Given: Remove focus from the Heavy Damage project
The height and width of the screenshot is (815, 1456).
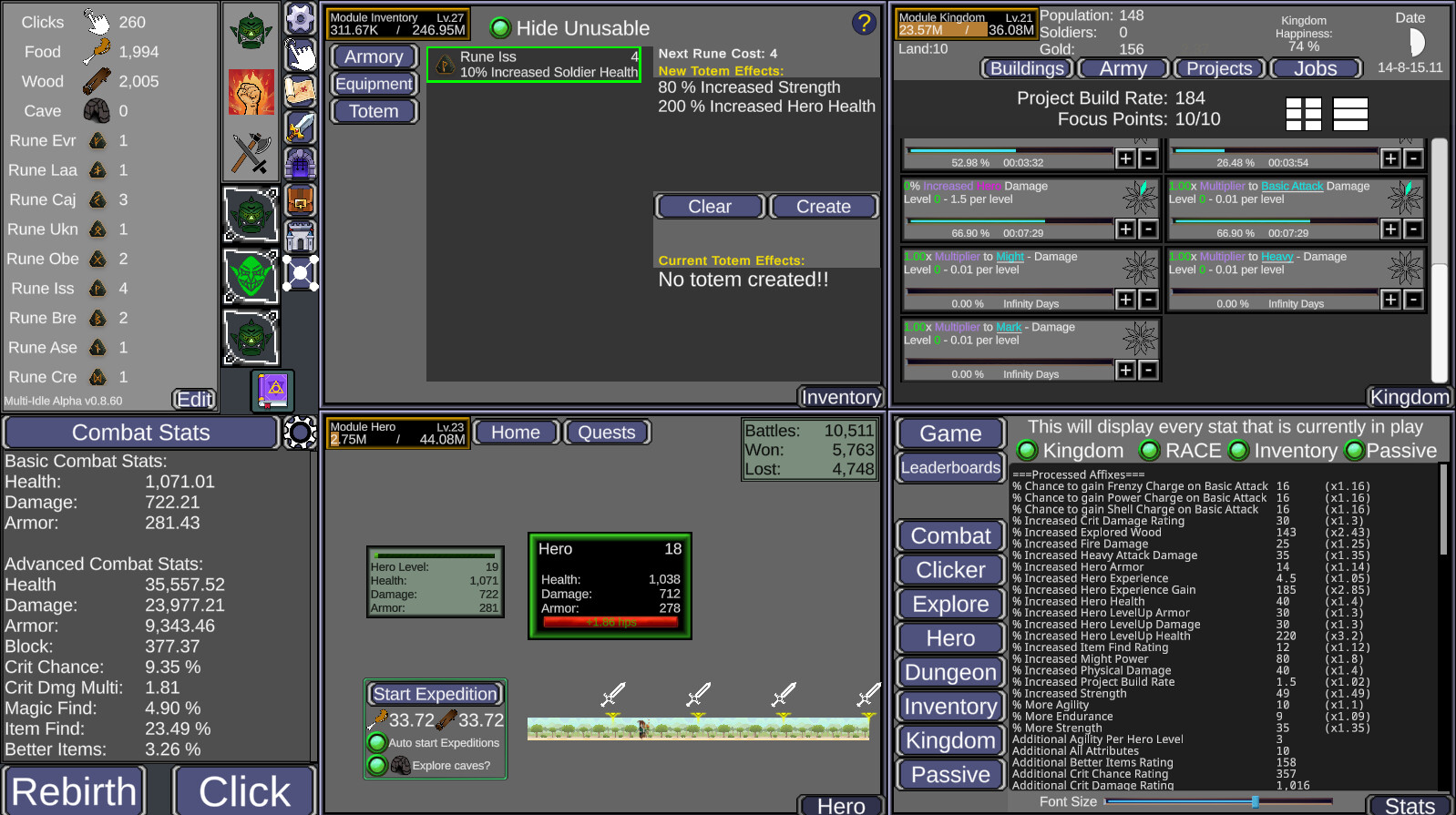Looking at the screenshot, I should pos(1414,300).
